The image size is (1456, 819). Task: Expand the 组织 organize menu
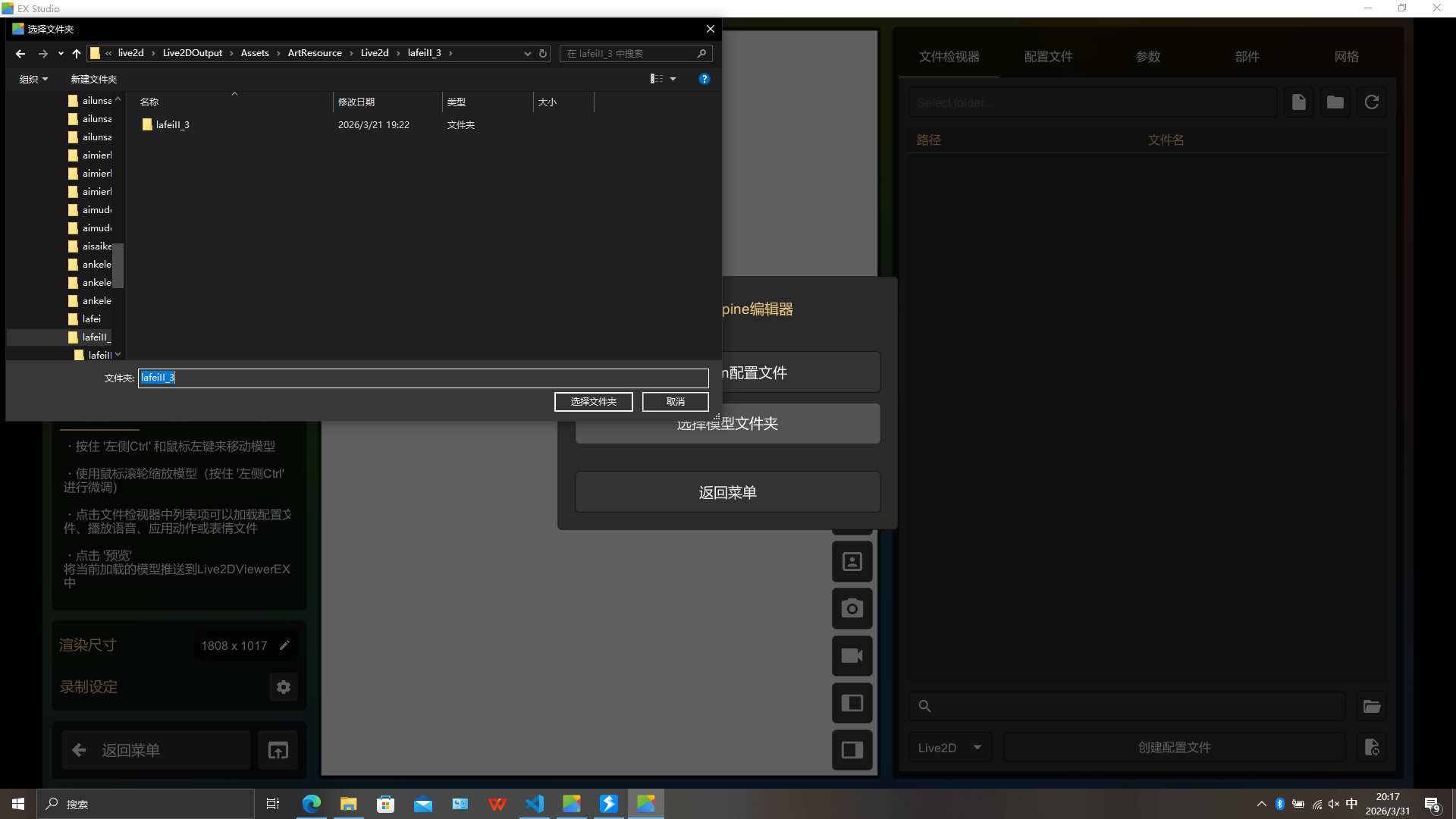click(33, 79)
